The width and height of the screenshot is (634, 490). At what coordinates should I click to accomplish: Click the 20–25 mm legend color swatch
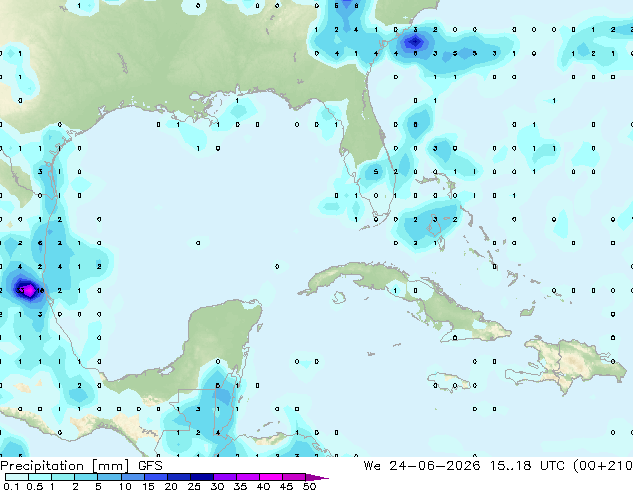tap(178, 477)
